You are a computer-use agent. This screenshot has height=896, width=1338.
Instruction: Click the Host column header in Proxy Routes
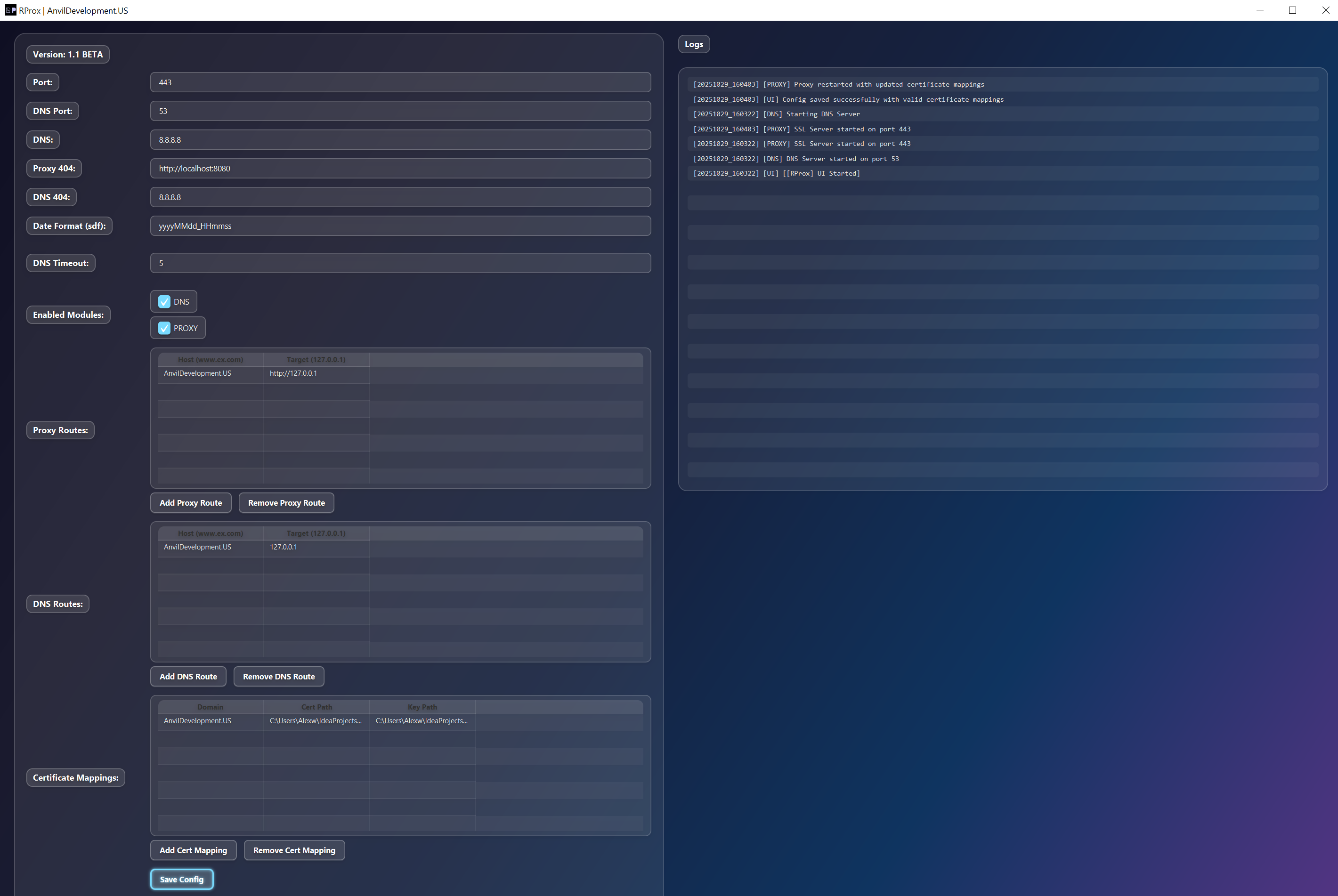(x=211, y=360)
